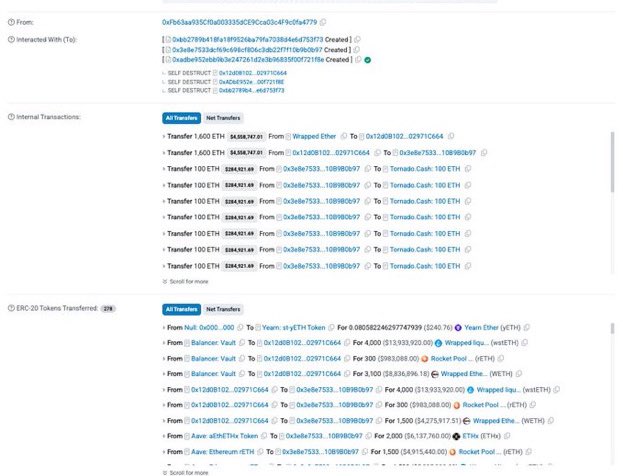Copy Yearn Ether (yETH) token address

(527, 328)
